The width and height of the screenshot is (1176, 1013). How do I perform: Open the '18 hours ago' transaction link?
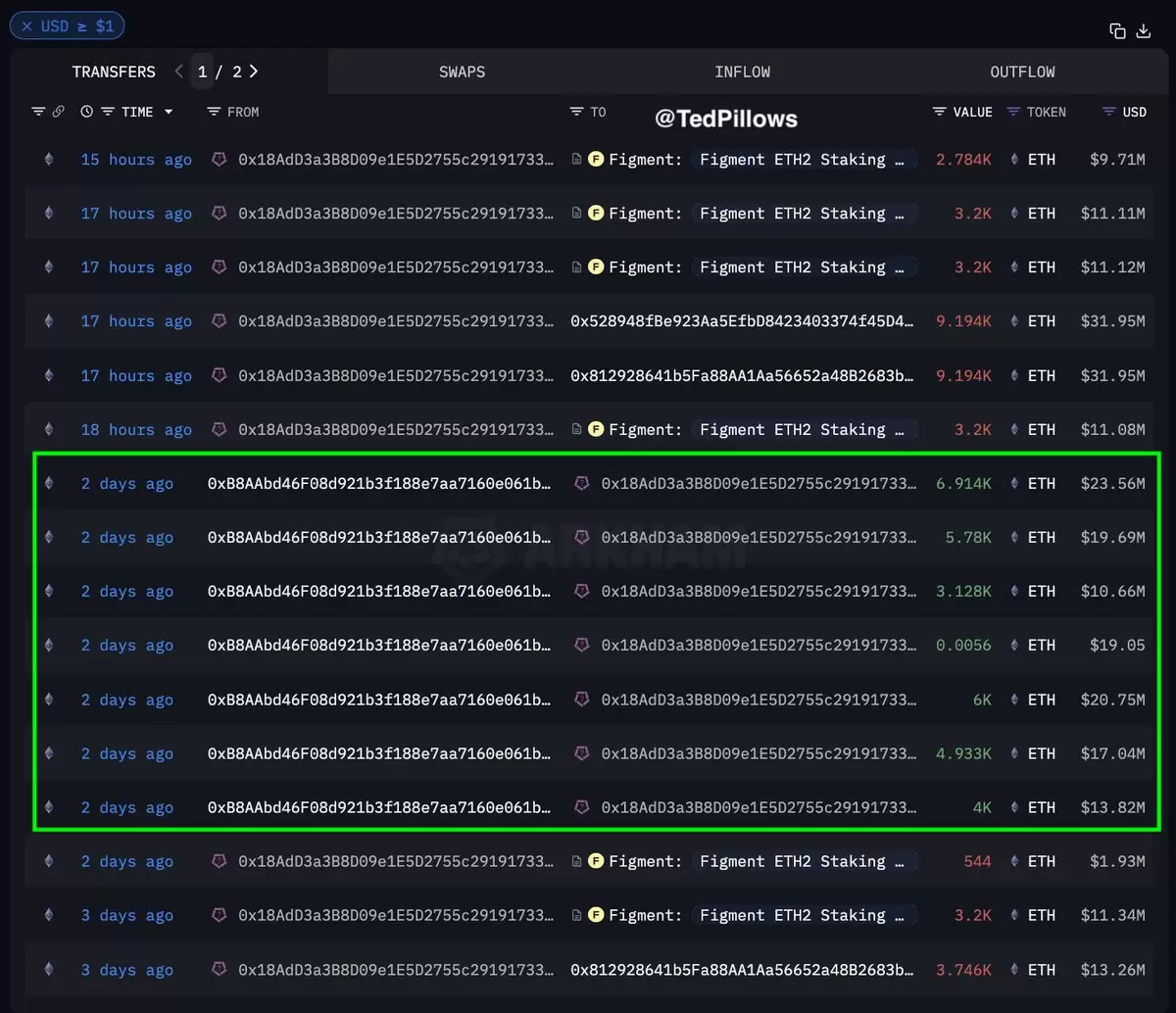(136, 430)
